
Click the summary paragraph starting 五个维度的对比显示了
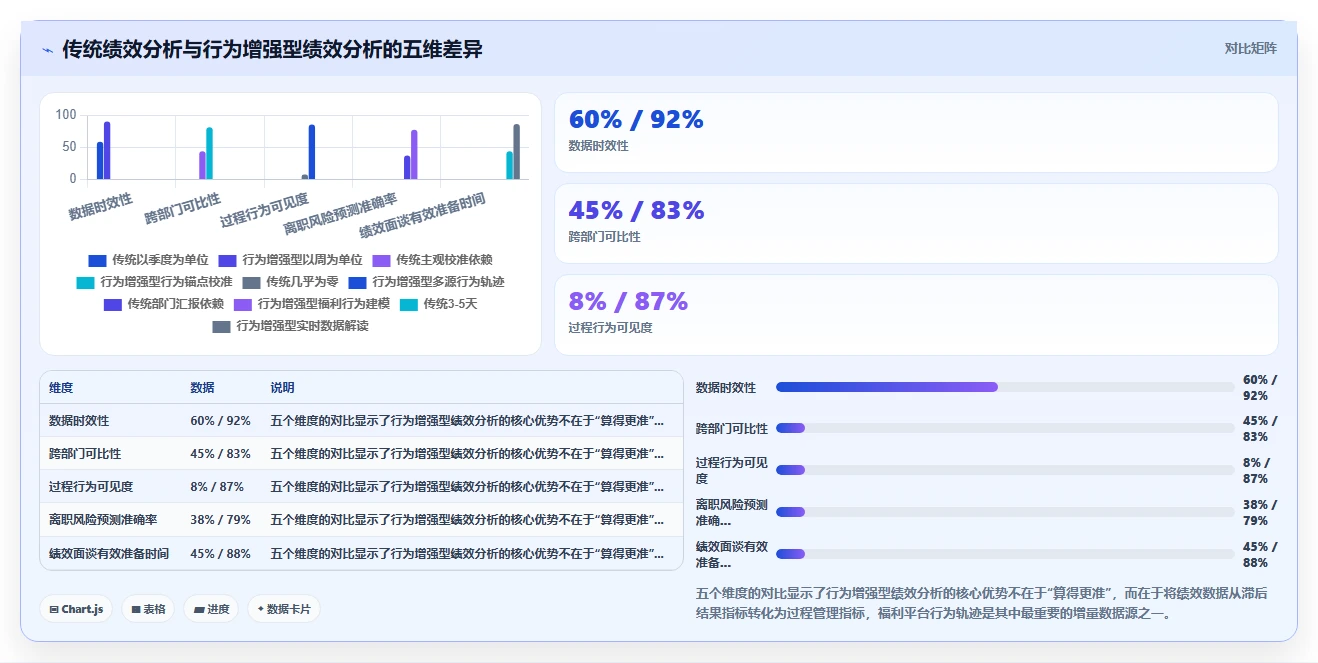(x=982, y=603)
